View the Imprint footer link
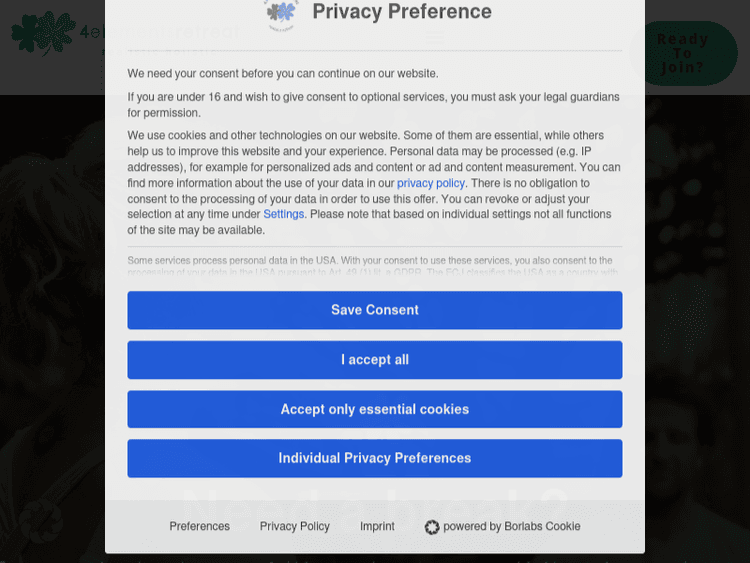750x563 pixels. tap(377, 526)
